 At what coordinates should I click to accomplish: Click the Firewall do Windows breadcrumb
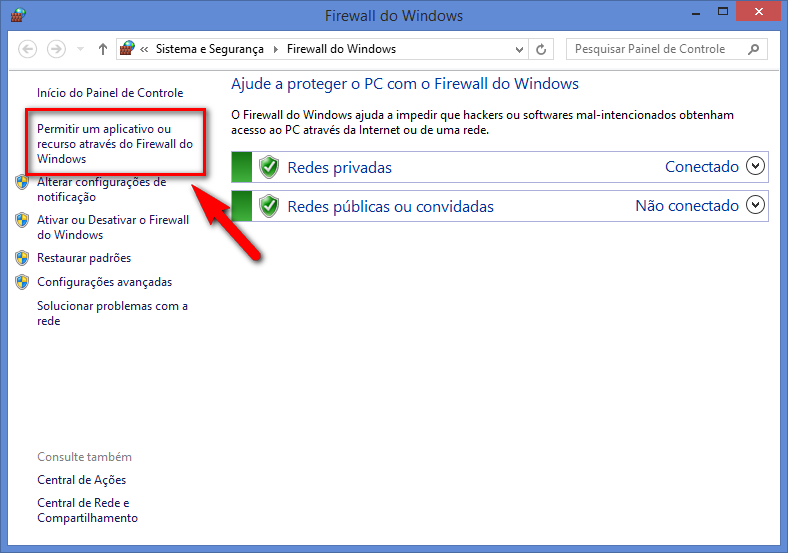click(x=341, y=49)
